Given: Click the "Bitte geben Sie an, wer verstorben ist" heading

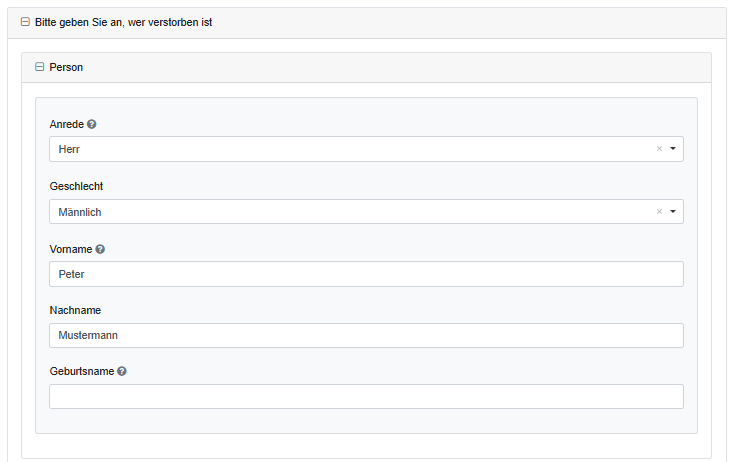Looking at the screenshot, I should coord(123,22).
